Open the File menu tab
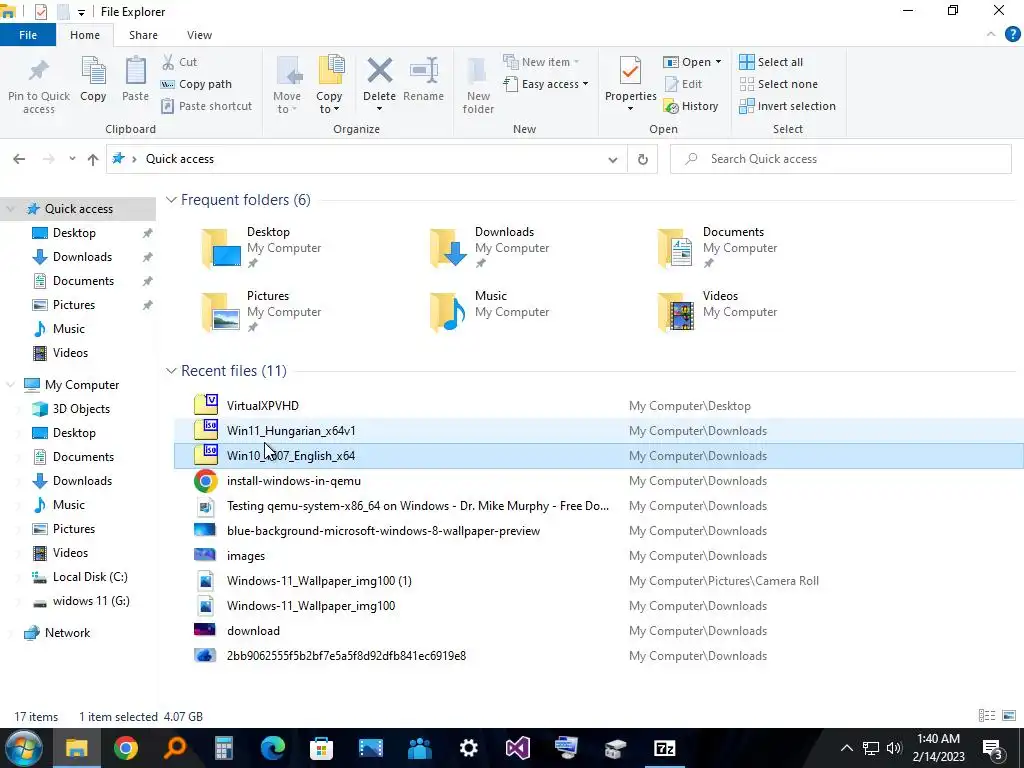The image size is (1024, 768). coord(28,35)
